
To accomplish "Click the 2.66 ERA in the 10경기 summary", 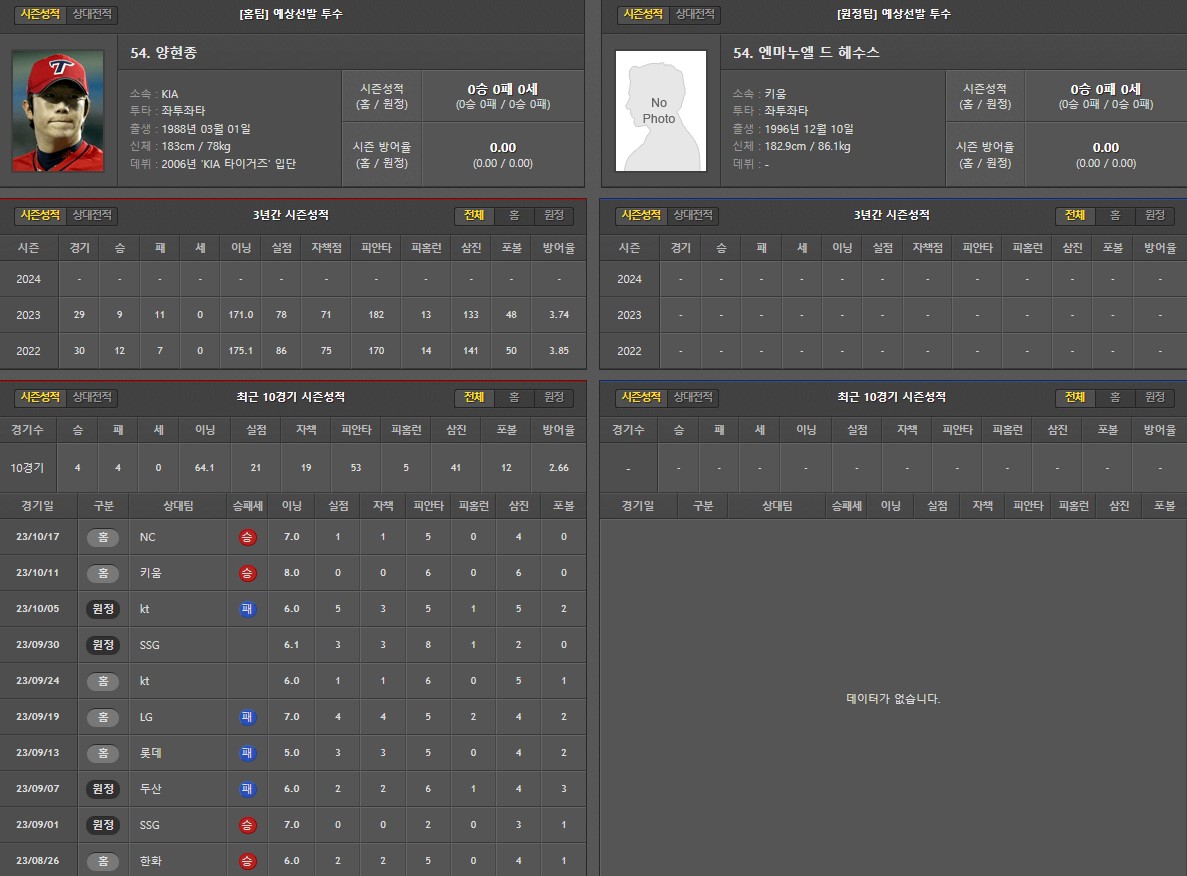I will [x=559, y=468].
